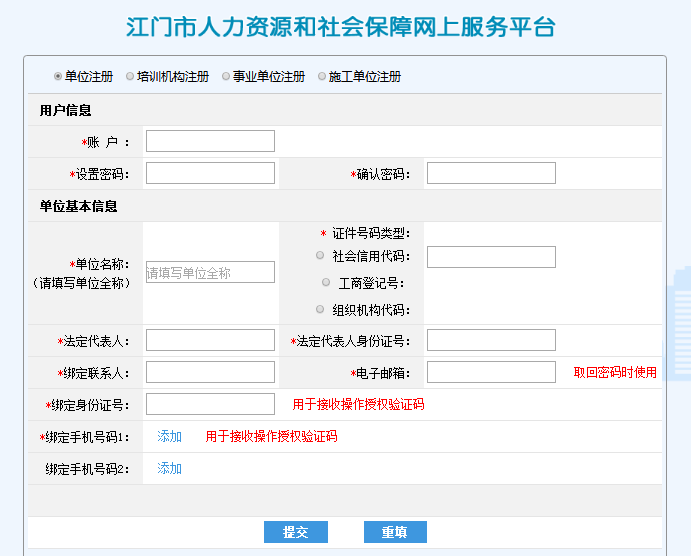Click the 绑定联系人 input field

click(210, 372)
